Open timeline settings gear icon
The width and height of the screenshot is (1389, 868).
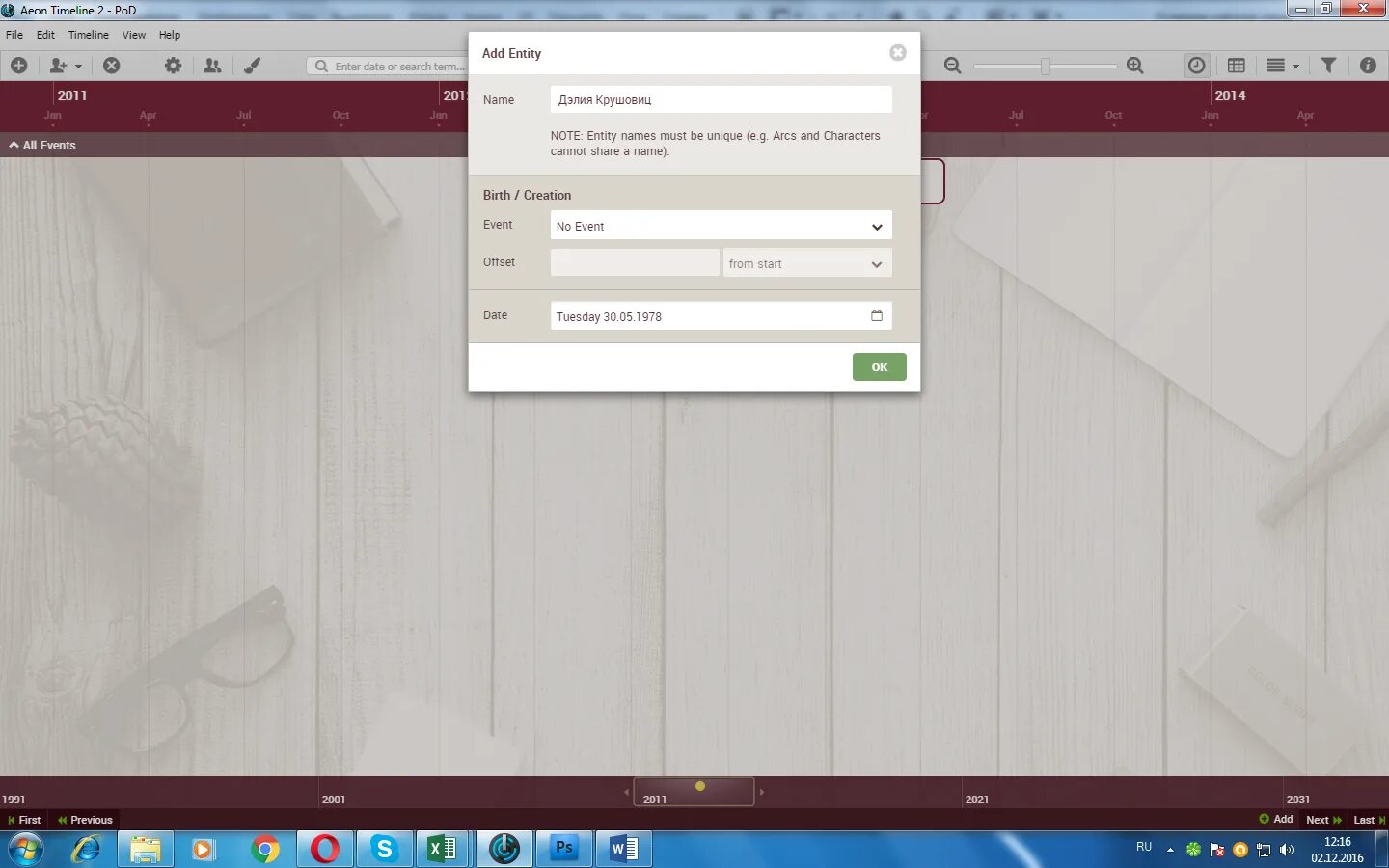click(173, 66)
